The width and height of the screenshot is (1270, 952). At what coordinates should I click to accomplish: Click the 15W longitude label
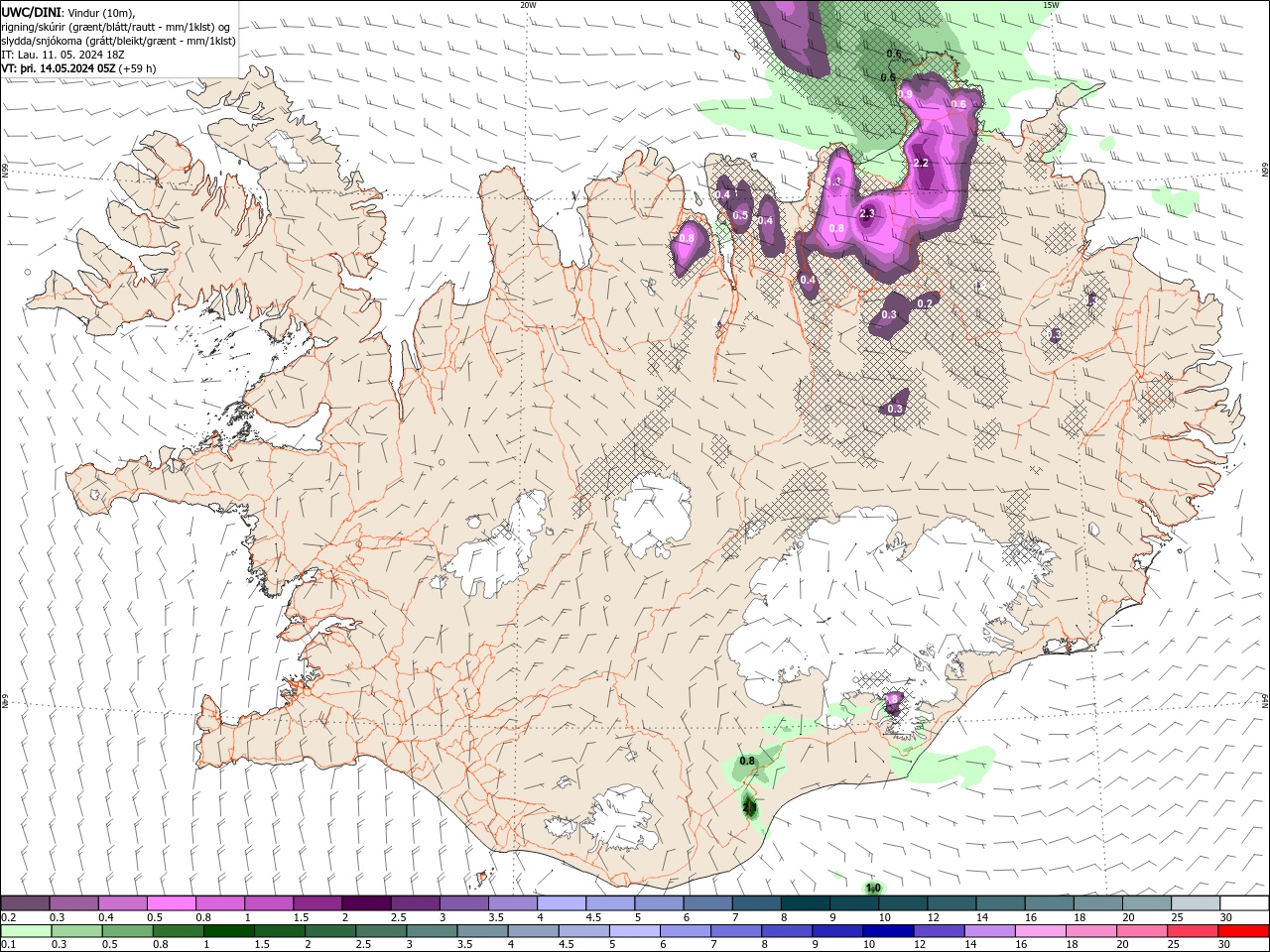[x=1051, y=5]
